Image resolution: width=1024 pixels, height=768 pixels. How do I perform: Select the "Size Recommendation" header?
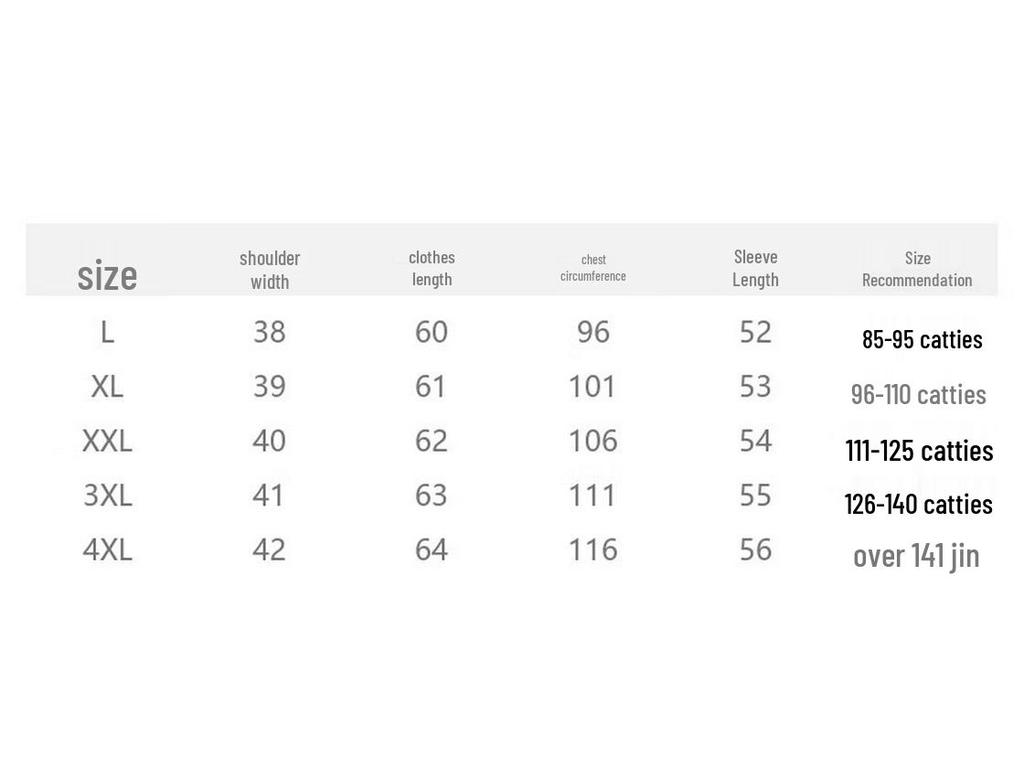(x=917, y=269)
